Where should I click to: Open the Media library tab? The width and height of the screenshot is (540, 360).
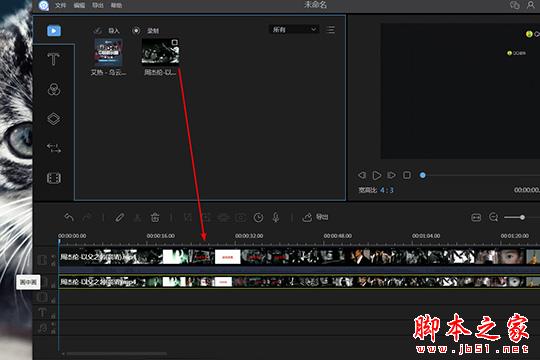click(54, 31)
